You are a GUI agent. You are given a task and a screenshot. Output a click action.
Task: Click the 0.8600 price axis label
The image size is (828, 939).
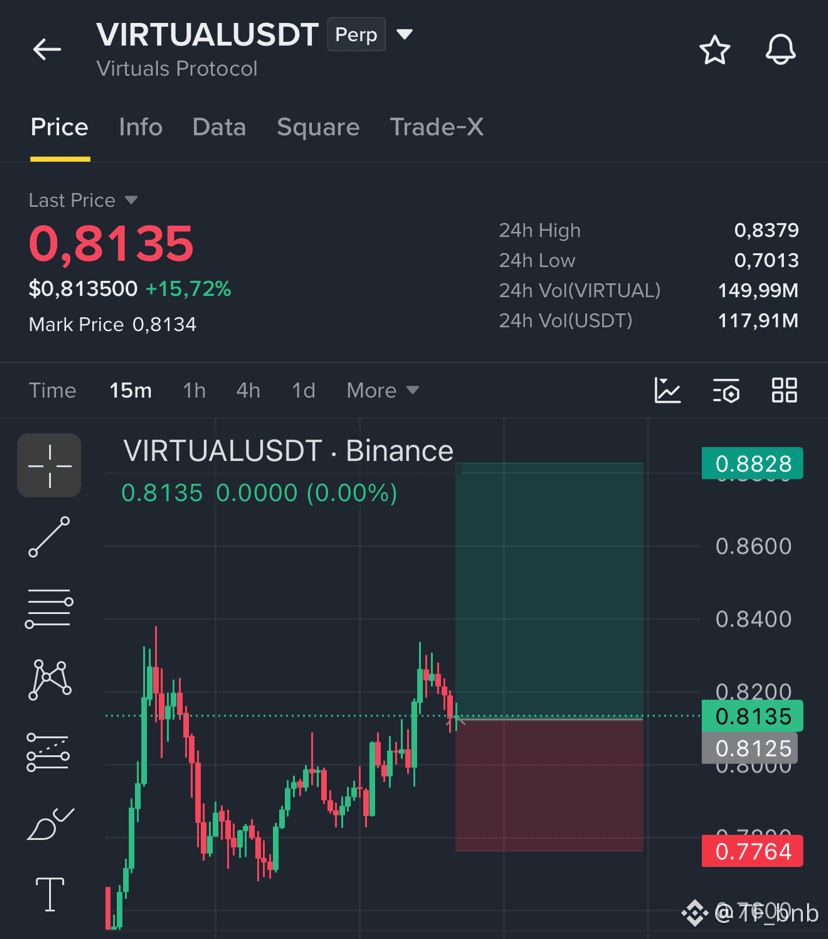tap(753, 546)
